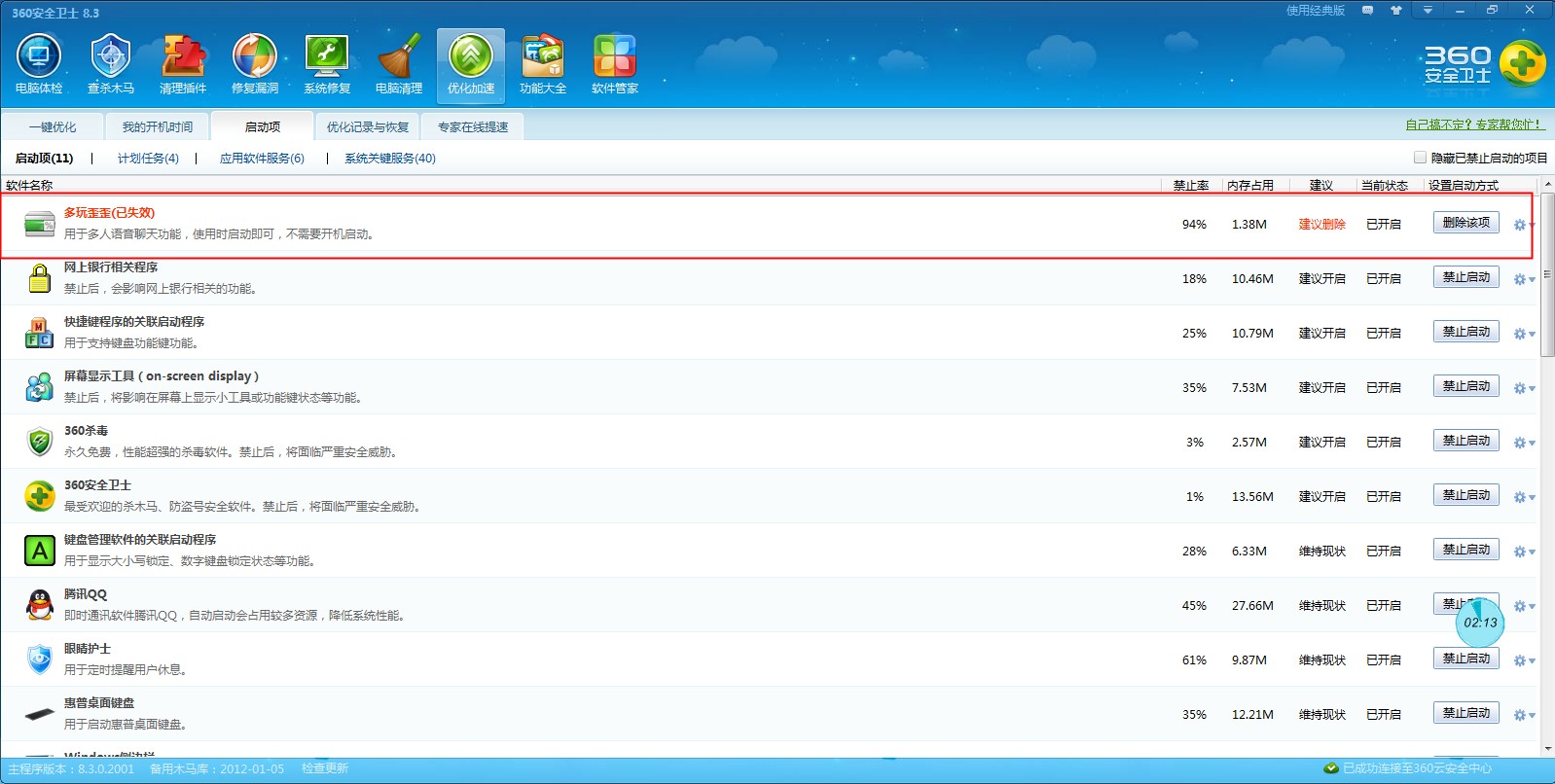Click 禁止启动 for 网上银行相关程序
Viewport: 1555px width, 784px height.
(x=1466, y=277)
